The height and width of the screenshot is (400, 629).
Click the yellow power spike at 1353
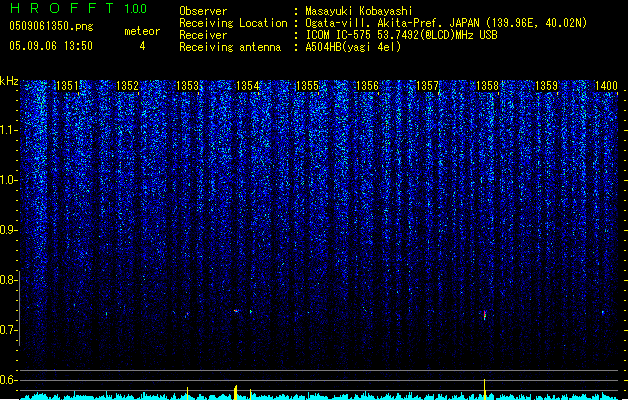coord(187,393)
